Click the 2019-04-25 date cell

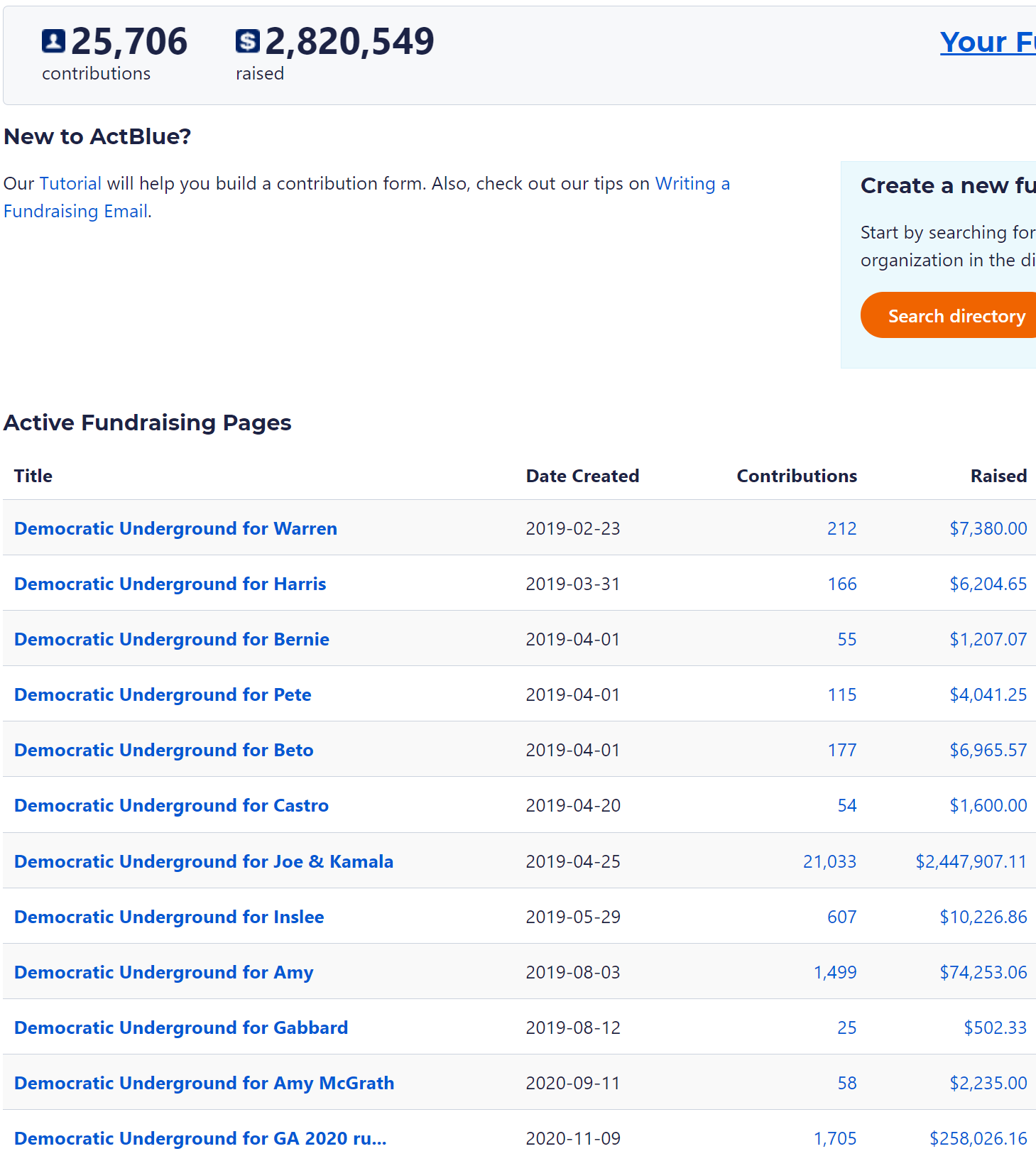pyautogui.click(x=573, y=861)
